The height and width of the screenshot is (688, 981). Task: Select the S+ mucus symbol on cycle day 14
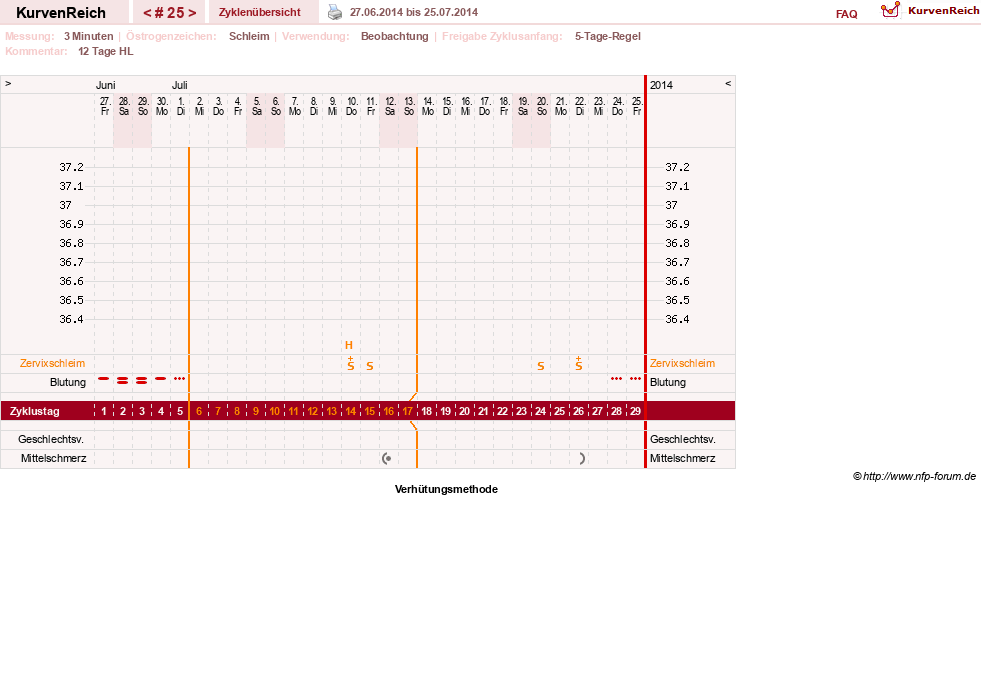(350, 363)
